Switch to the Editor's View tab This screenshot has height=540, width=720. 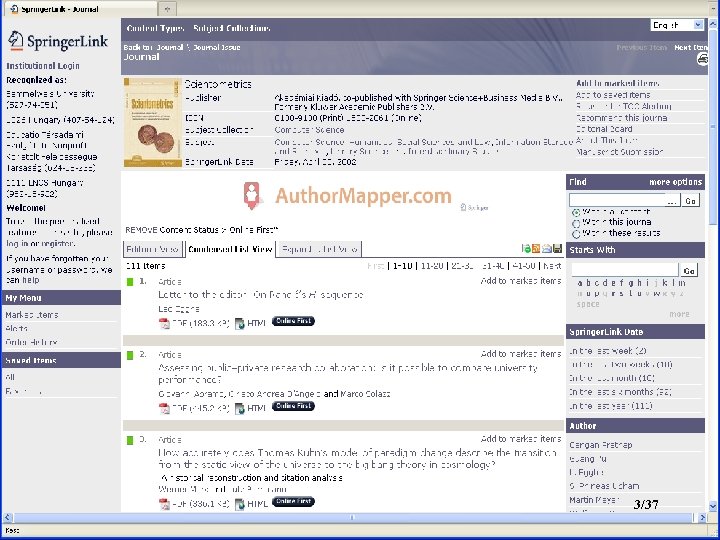(x=152, y=249)
